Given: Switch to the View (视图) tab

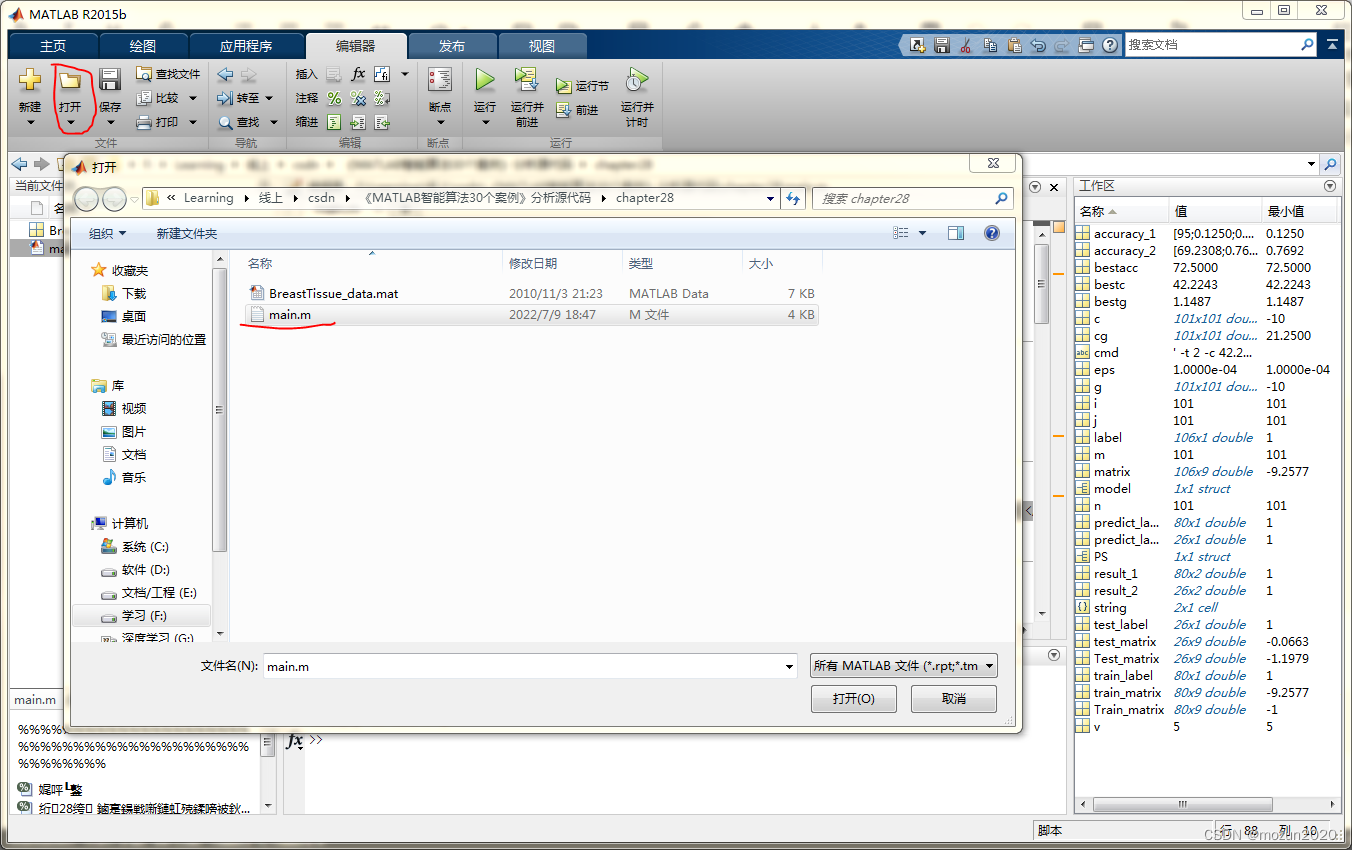Looking at the screenshot, I should [542, 46].
